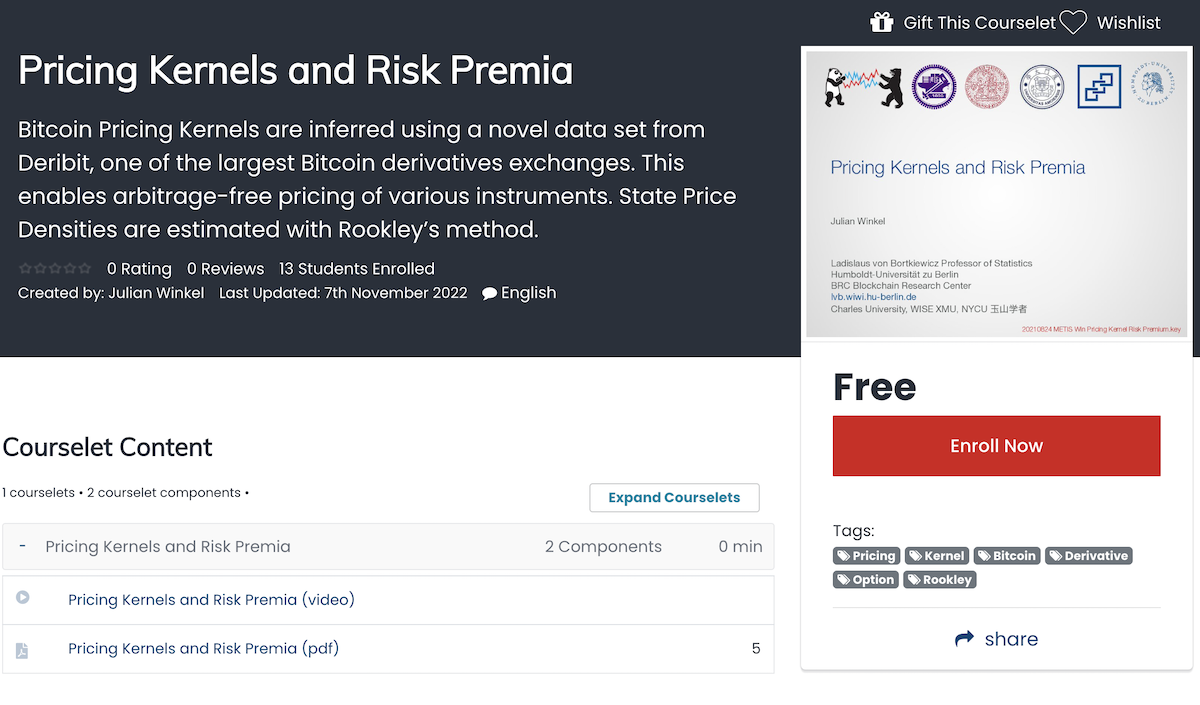The width and height of the screenshot is (1200, 705).
Task: Select the Option tag
Action: [866, 580]
